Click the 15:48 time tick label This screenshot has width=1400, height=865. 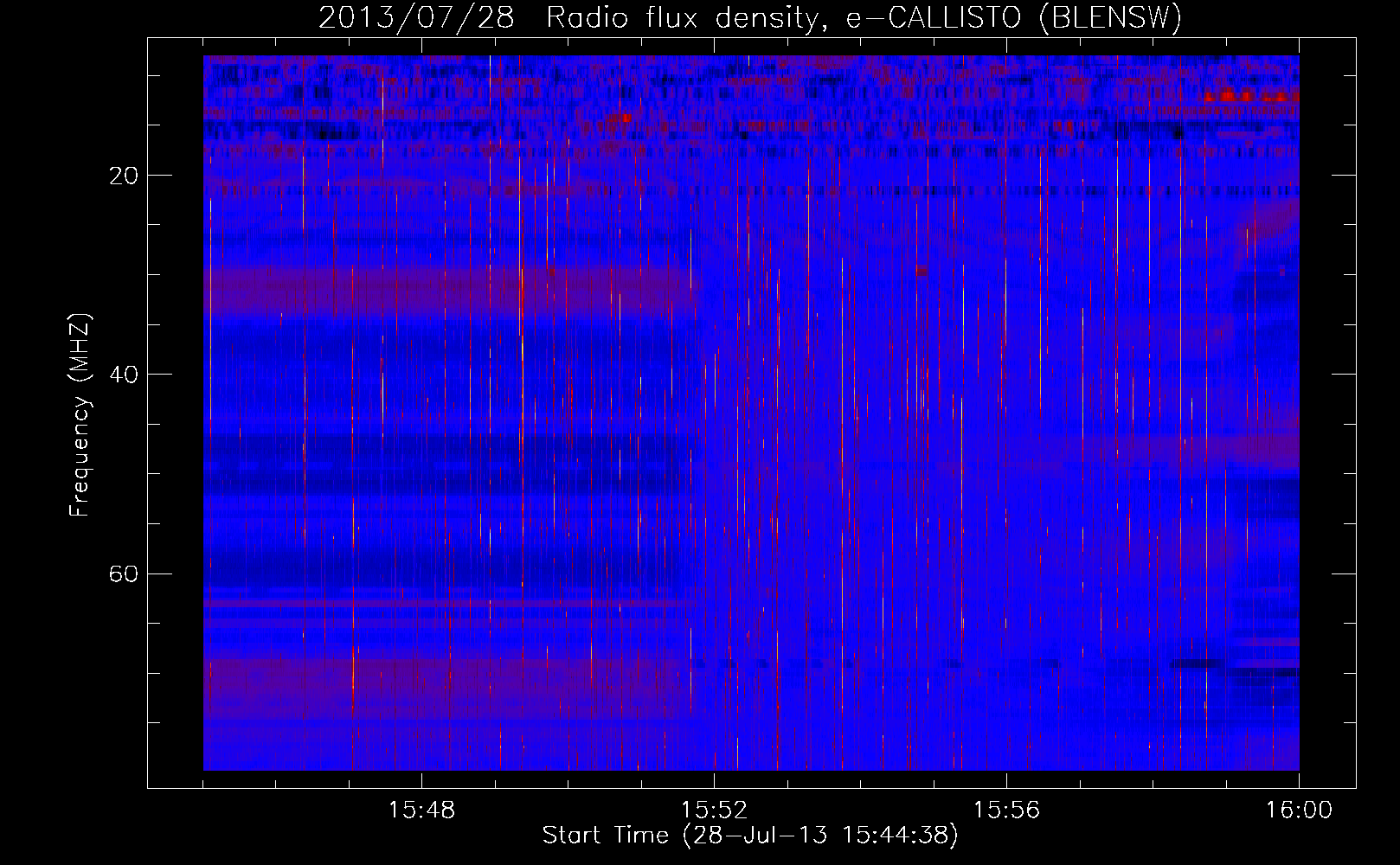point(422,811)
